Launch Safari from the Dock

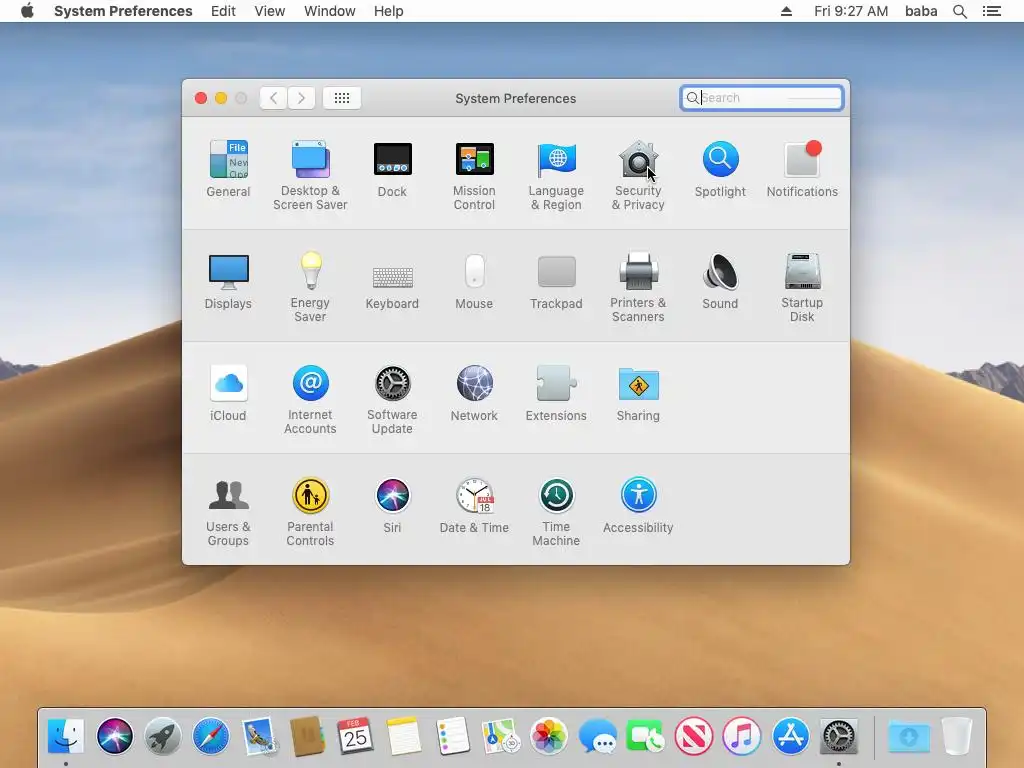[211, 736]
